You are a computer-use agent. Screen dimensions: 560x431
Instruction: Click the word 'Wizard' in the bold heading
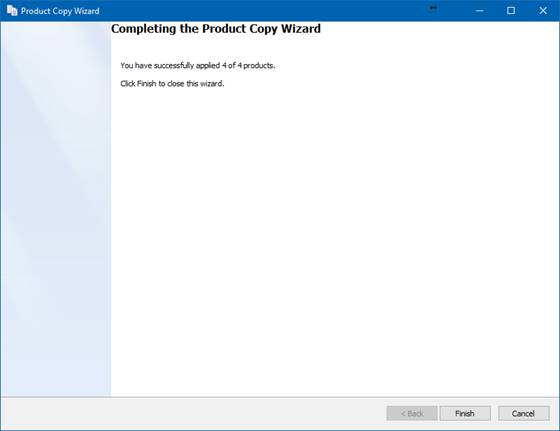click(x=301, y=28)
